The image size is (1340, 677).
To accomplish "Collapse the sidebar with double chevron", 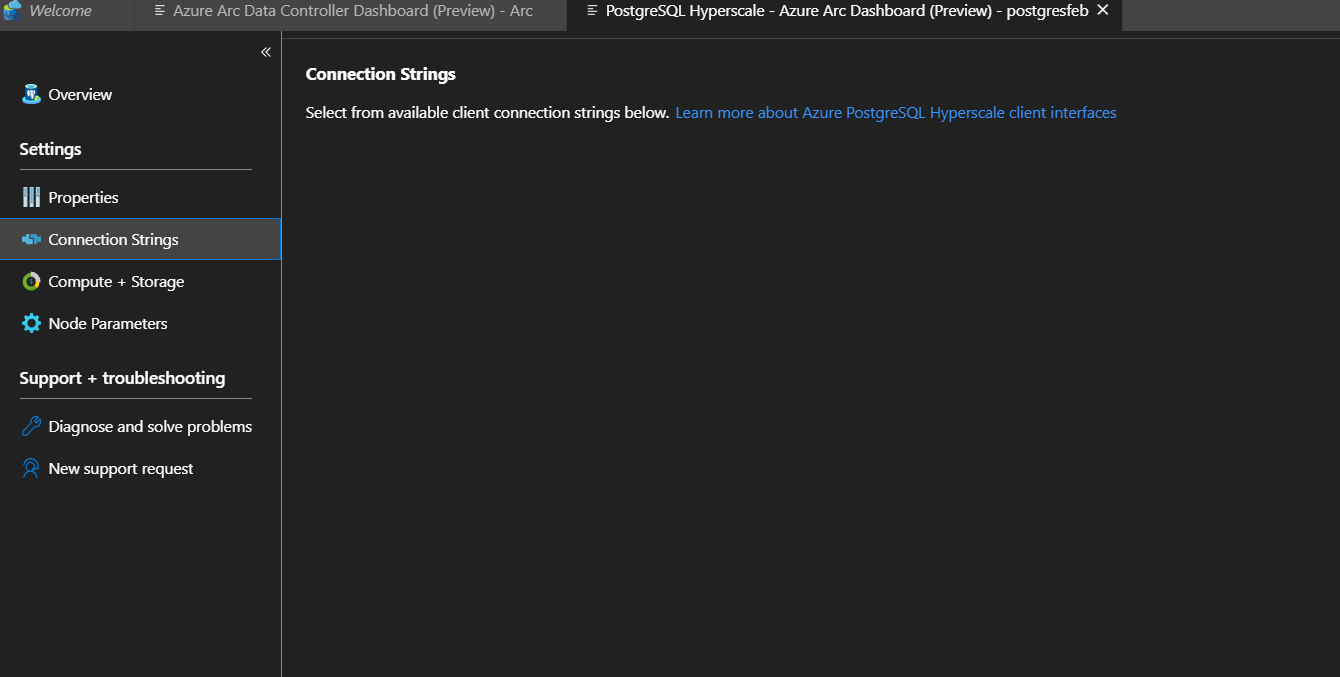I will pyautogui.click(x=266, y=52).
